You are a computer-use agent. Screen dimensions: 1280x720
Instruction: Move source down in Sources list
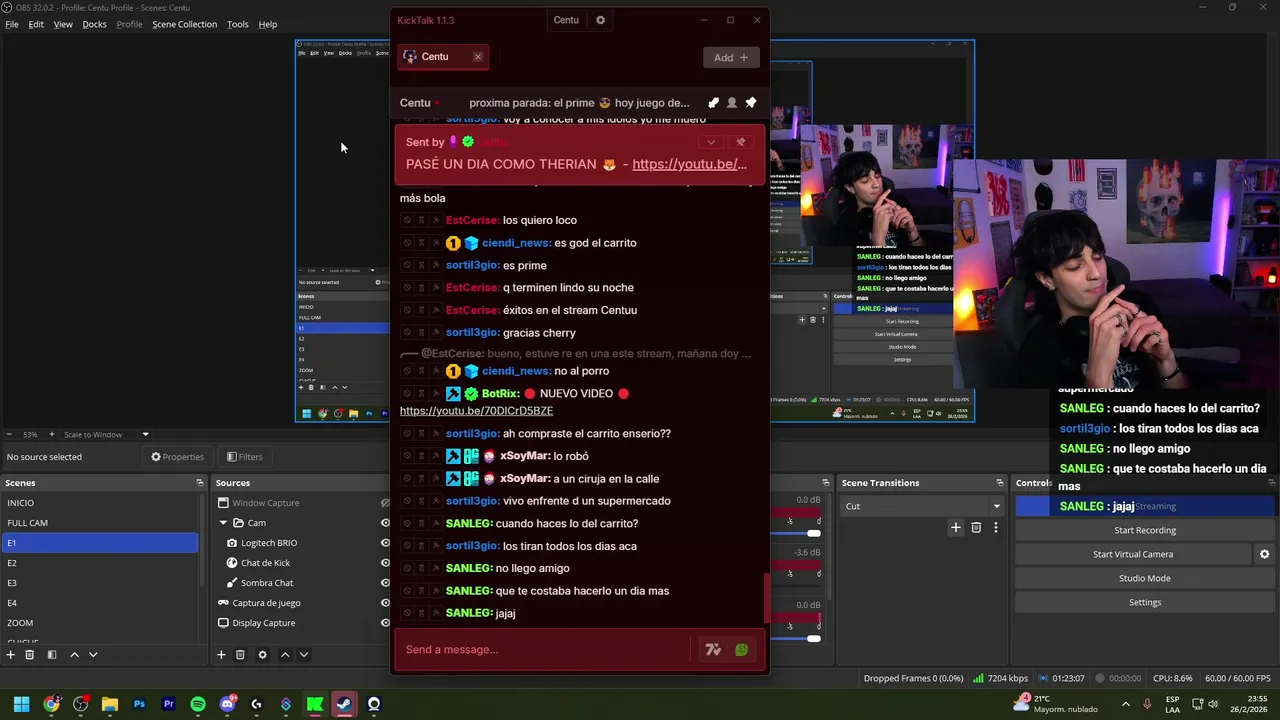click(x=304, y=655)
